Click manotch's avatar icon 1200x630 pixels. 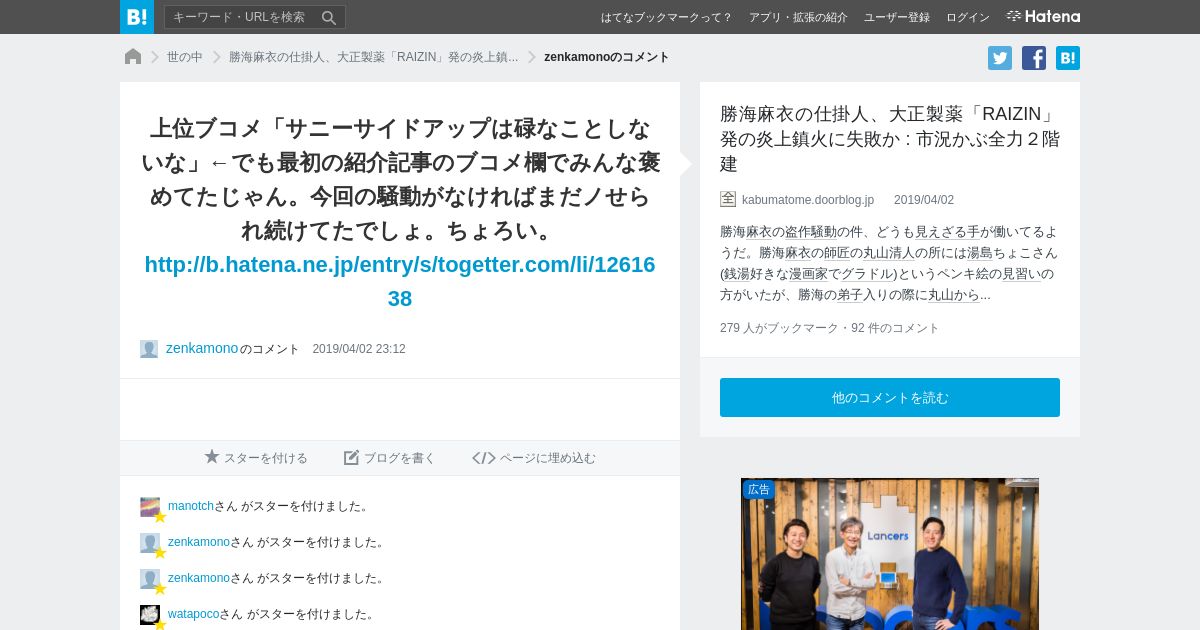150,507
